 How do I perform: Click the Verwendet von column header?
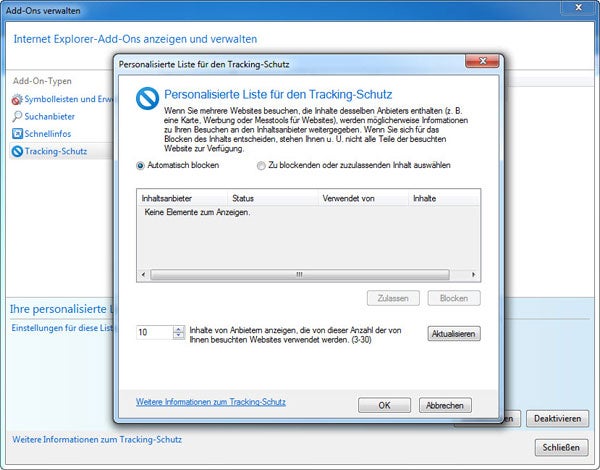364,198
